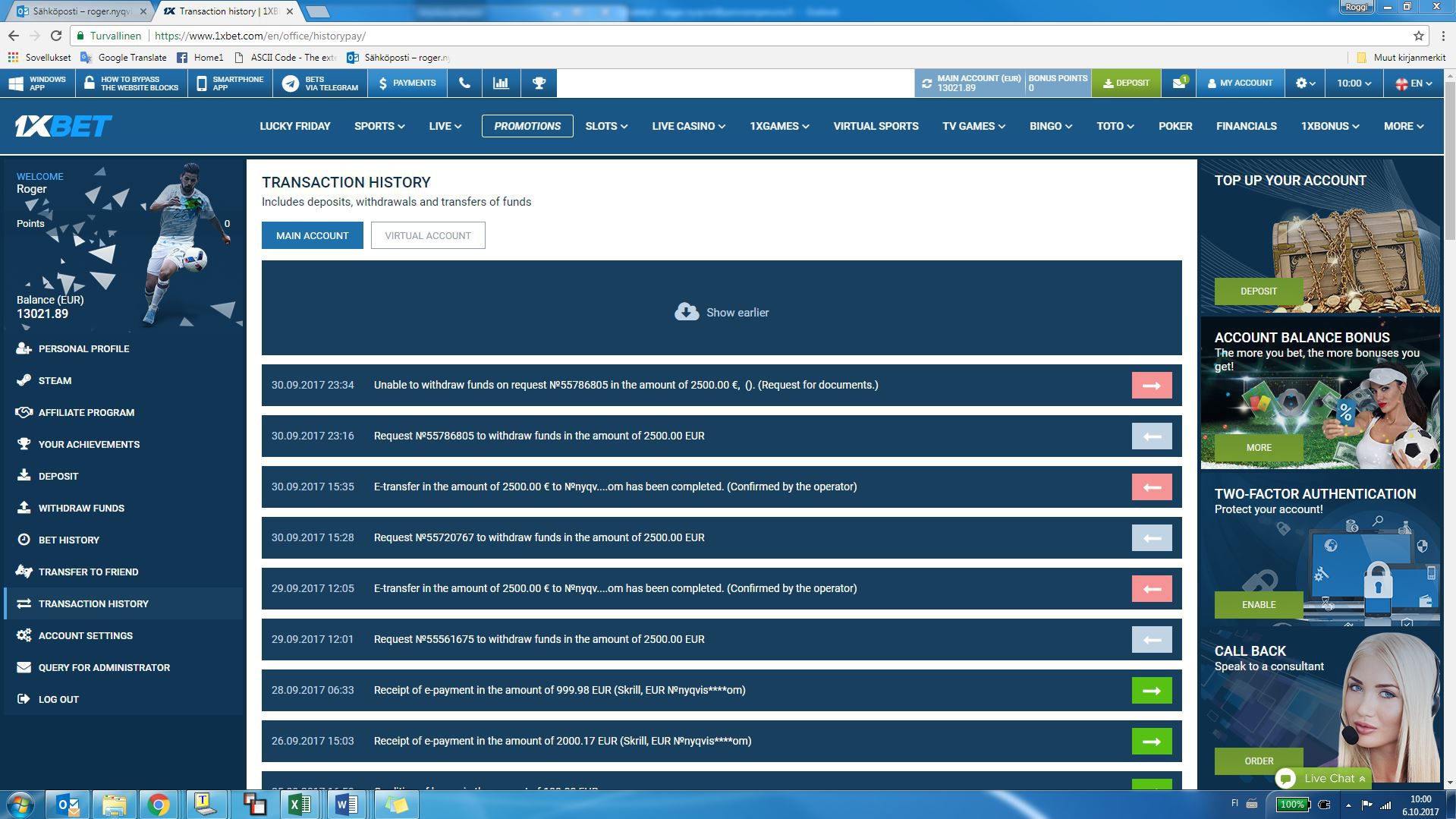Image resolution: width=1456 pixels, height=819 pixels.
Task: Open Bets via Telegram link
Action: (320, 83)
